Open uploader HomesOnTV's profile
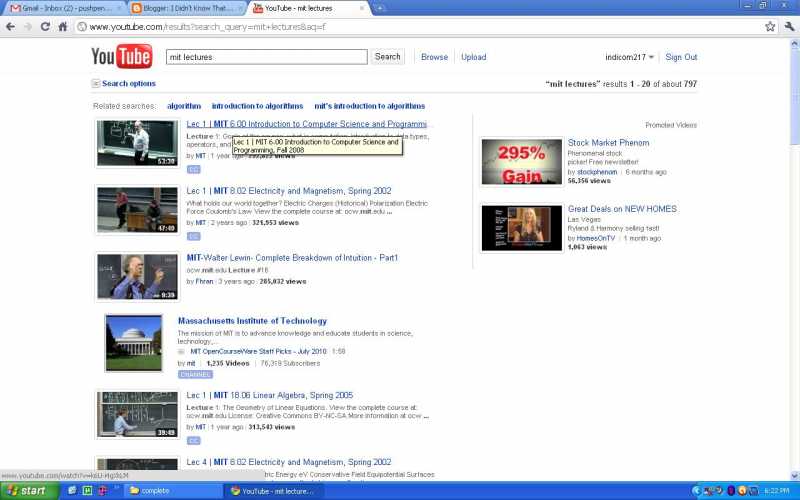The image size is (800, 500). [x=595, y=238]
